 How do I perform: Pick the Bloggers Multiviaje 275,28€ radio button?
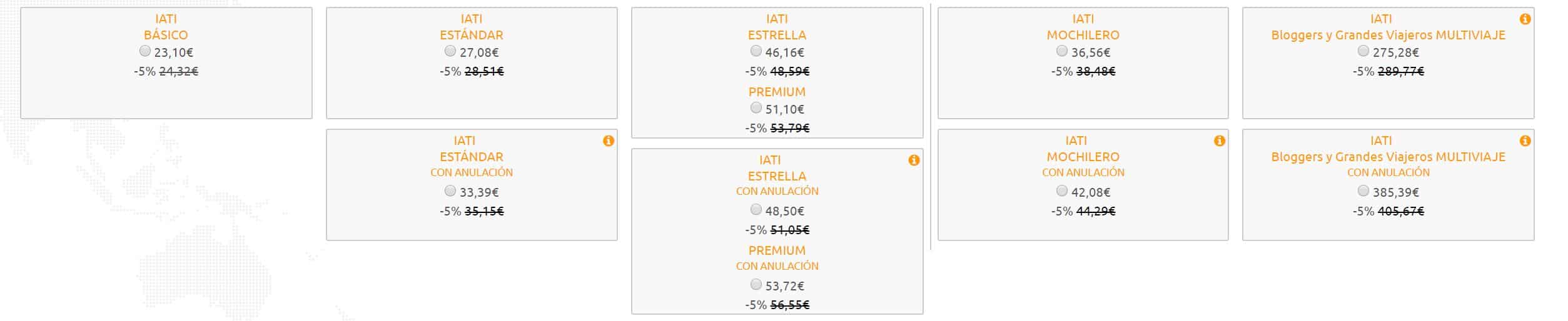(1363, 51)
